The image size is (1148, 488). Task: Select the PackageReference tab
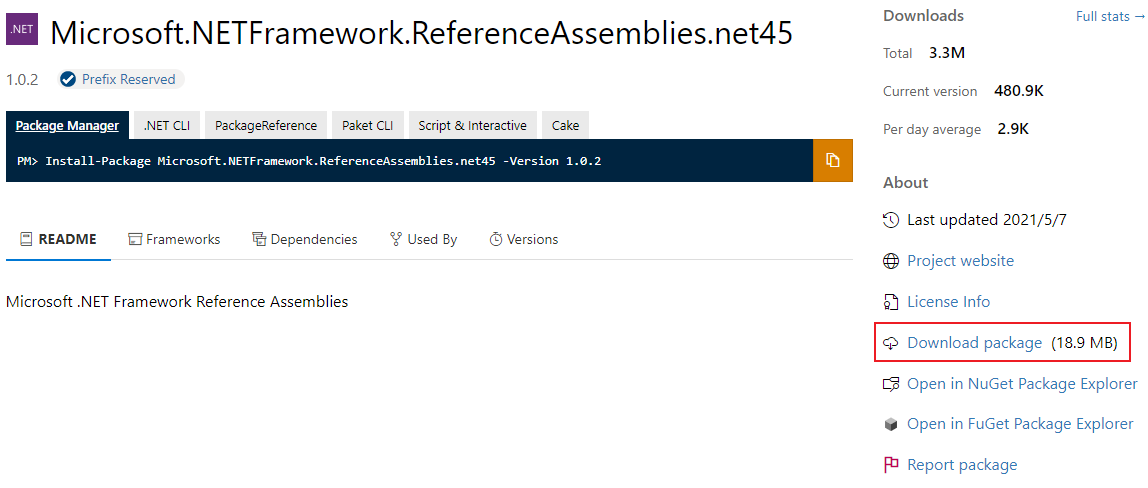[266, 126]
